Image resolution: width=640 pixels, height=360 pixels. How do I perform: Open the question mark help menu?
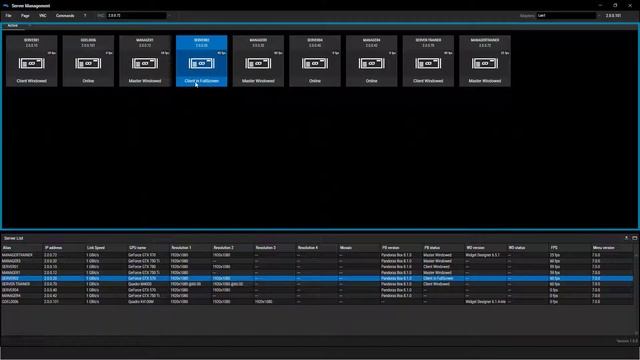tap(85, 16)
